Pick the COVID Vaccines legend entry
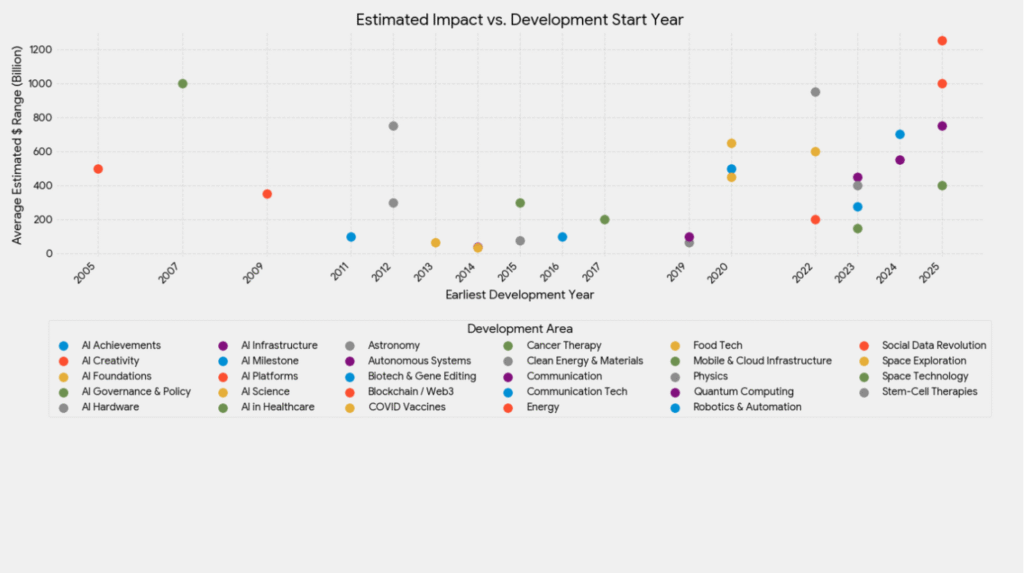This screenshot has width=1024, height=573. click(x=407, y=407)
